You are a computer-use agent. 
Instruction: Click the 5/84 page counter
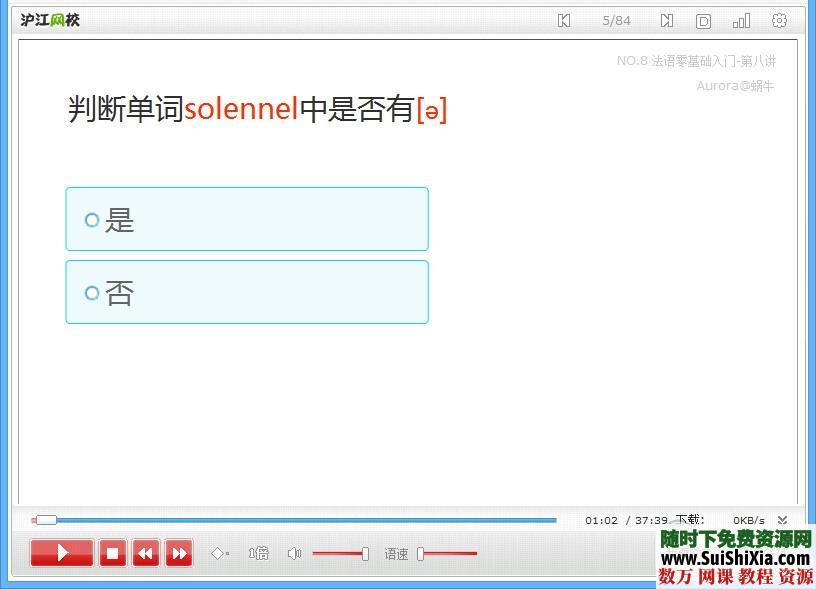(x=617, y=20)
